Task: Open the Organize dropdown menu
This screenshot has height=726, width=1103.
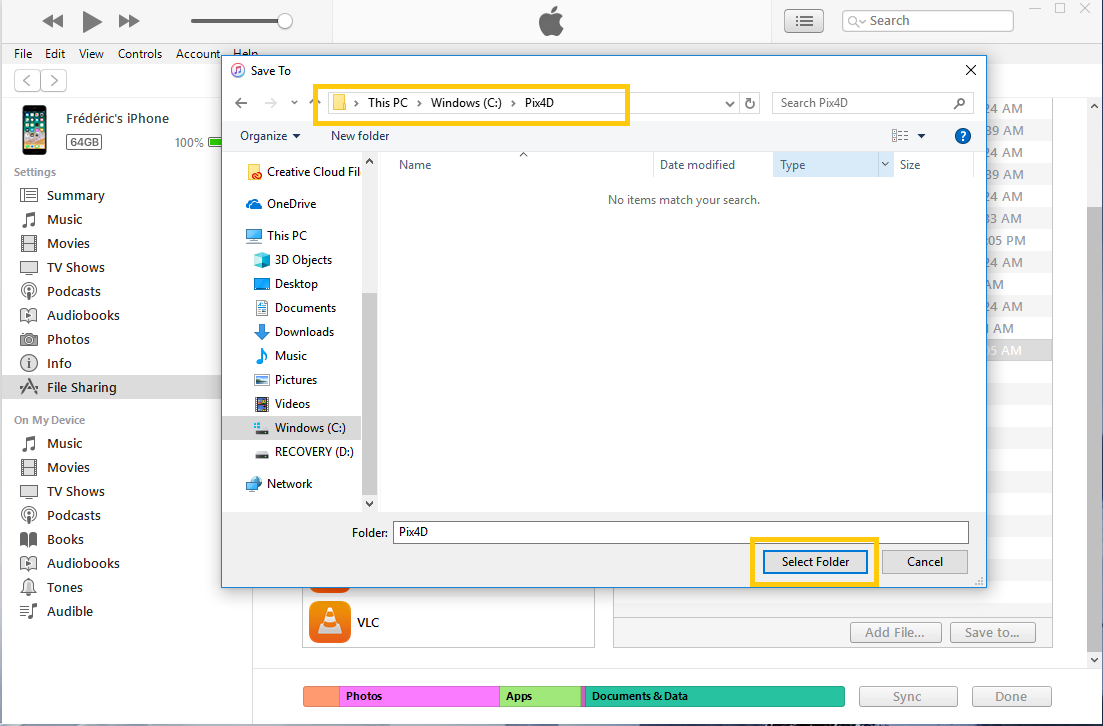Action: [x=270, y=136]
